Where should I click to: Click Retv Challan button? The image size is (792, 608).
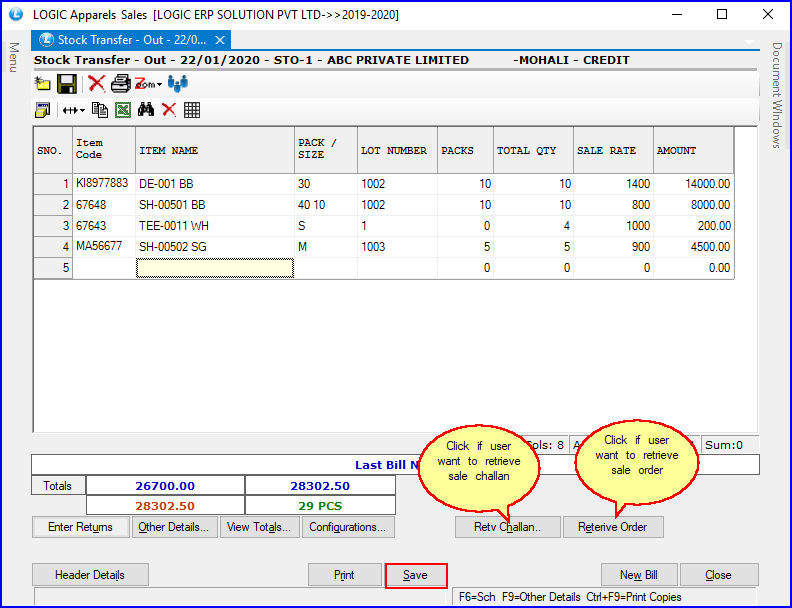[x=508, y=527]
